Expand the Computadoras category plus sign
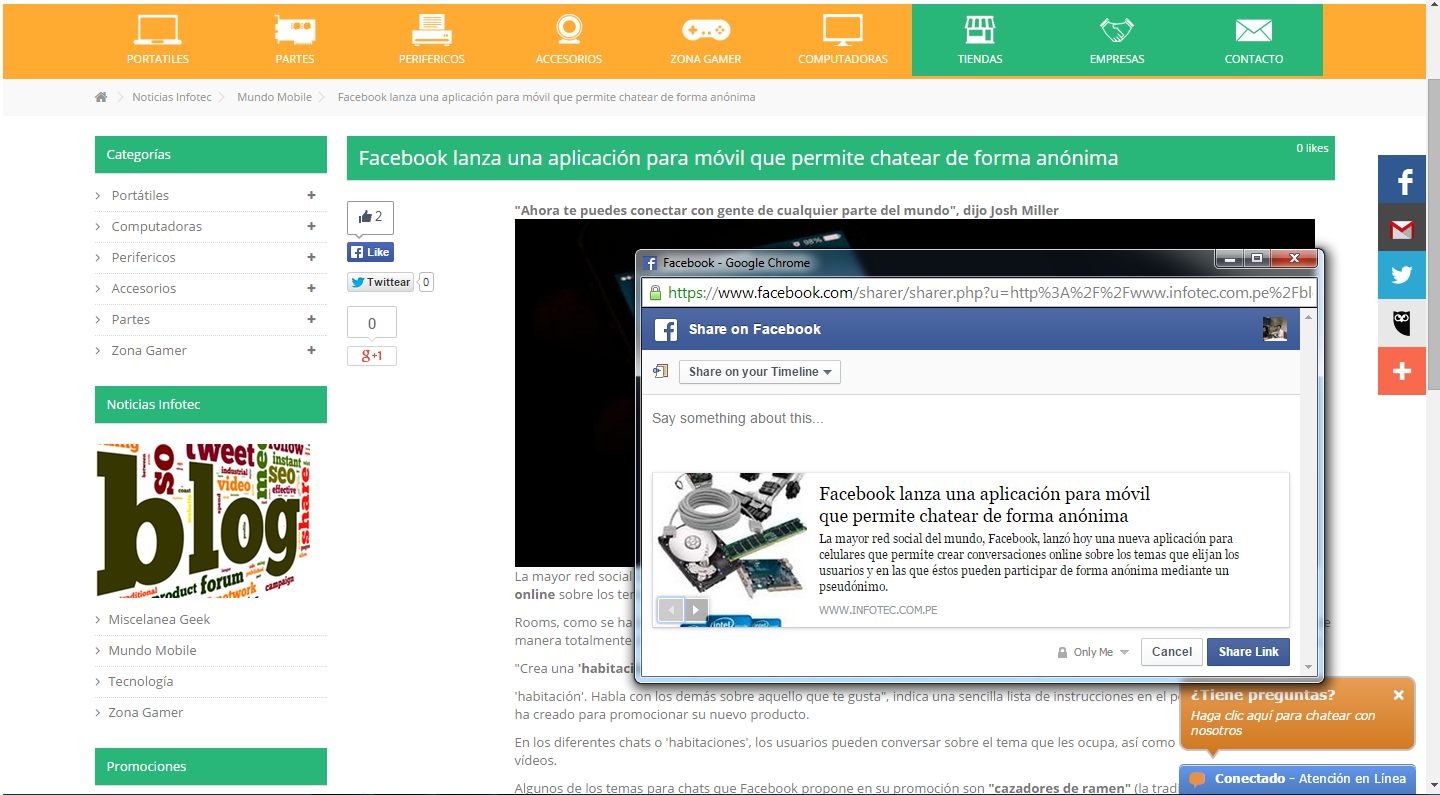This screenshot has height=795, width=1440. pyautogui.click(x=312, y=226)
